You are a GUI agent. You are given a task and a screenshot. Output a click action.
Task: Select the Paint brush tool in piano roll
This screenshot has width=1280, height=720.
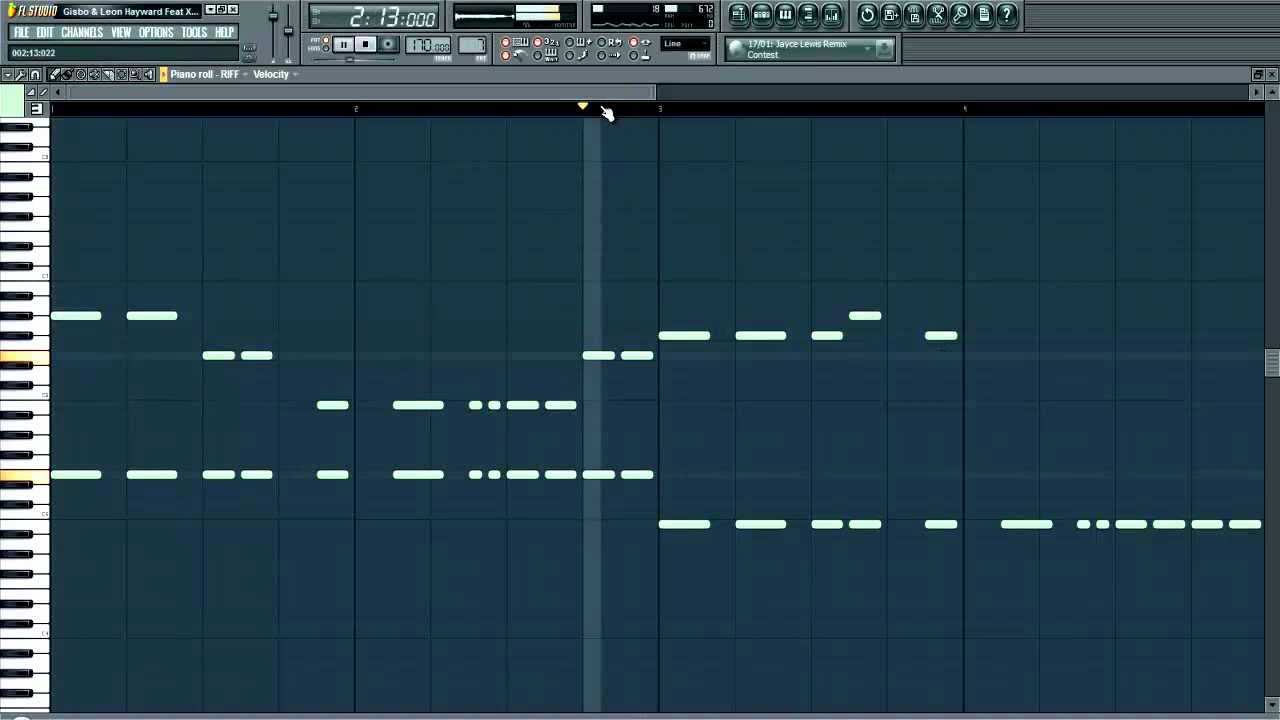(67, 74)
